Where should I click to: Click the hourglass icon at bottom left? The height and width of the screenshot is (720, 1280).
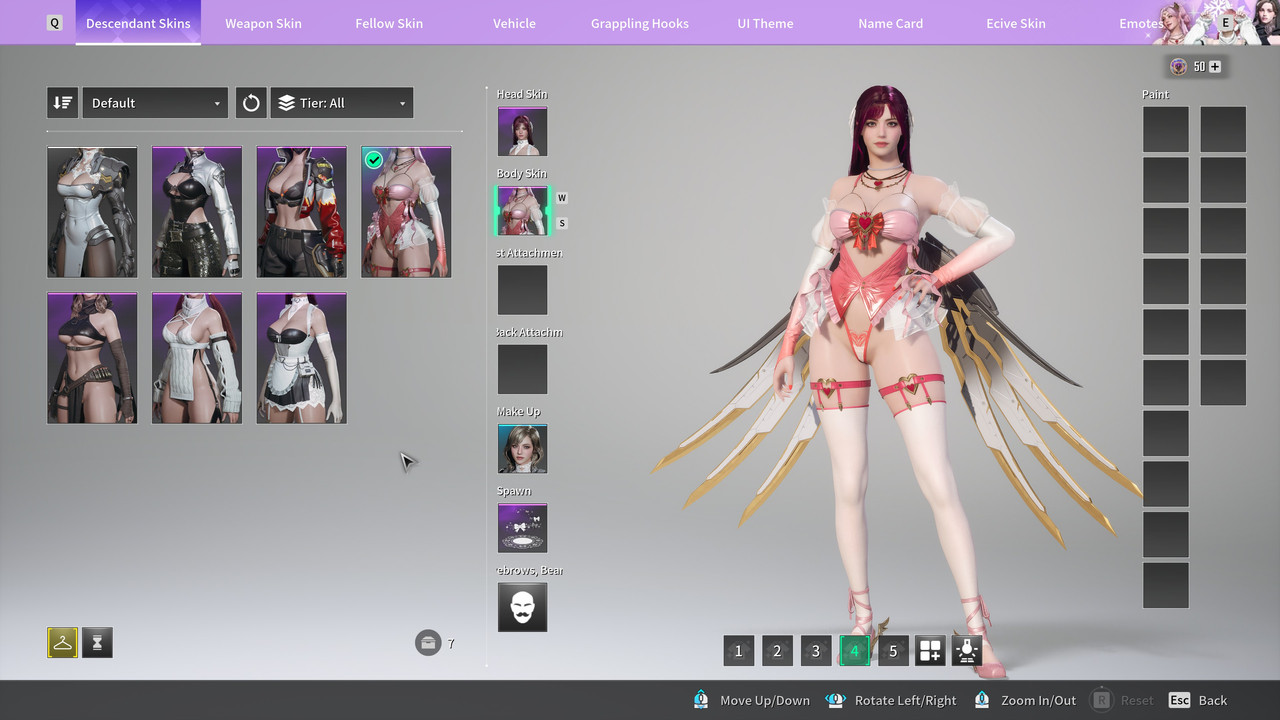tap(97, 643)
